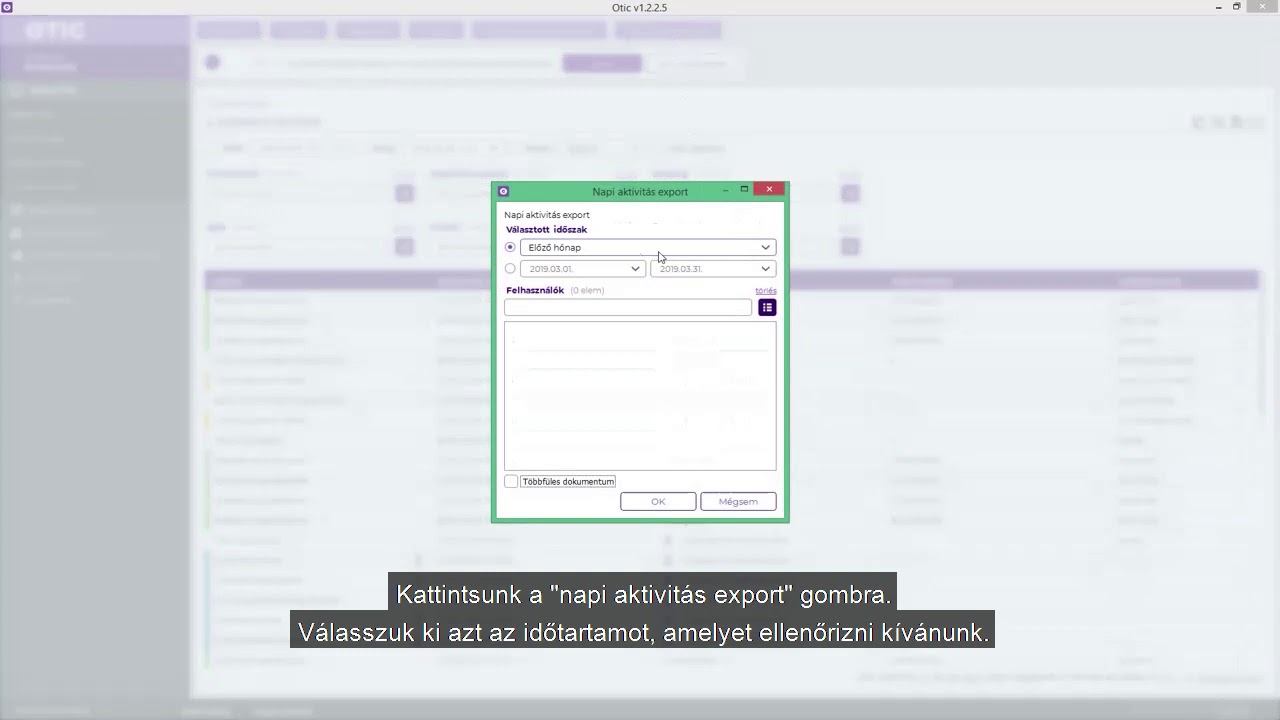Viewport: 1280px width, 720px height.
Task: Open the Előző hónap period dropdown
Action: pos(648,247)
